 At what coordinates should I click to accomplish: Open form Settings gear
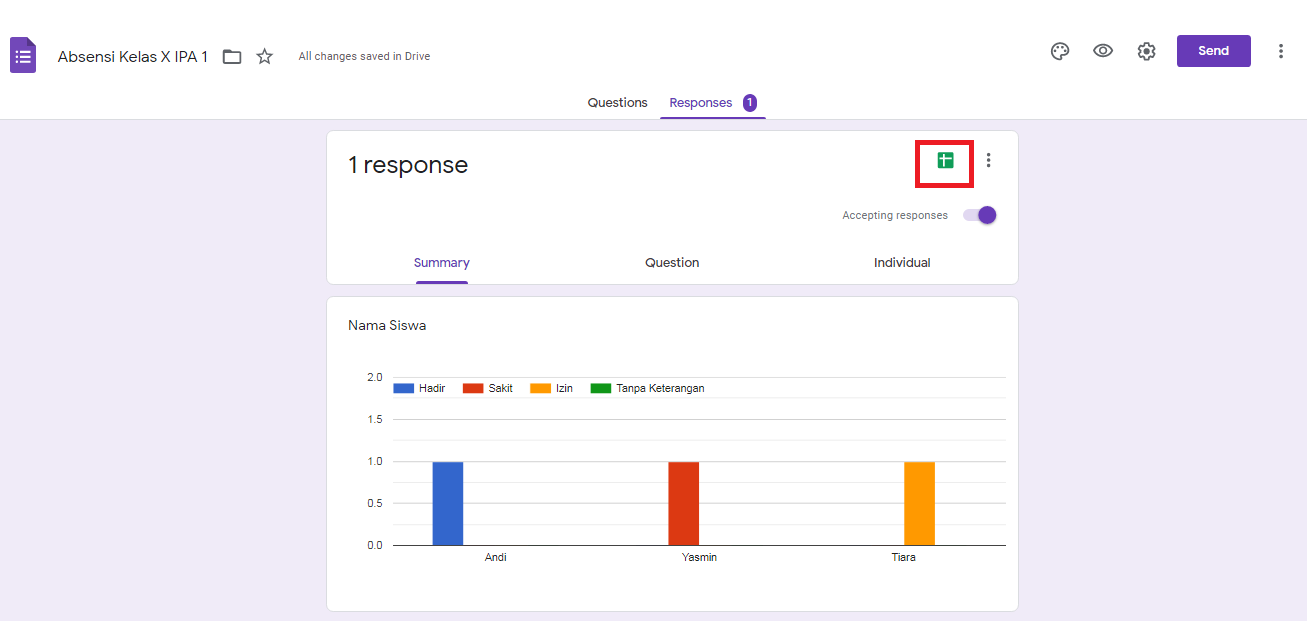coord(1146,50)
